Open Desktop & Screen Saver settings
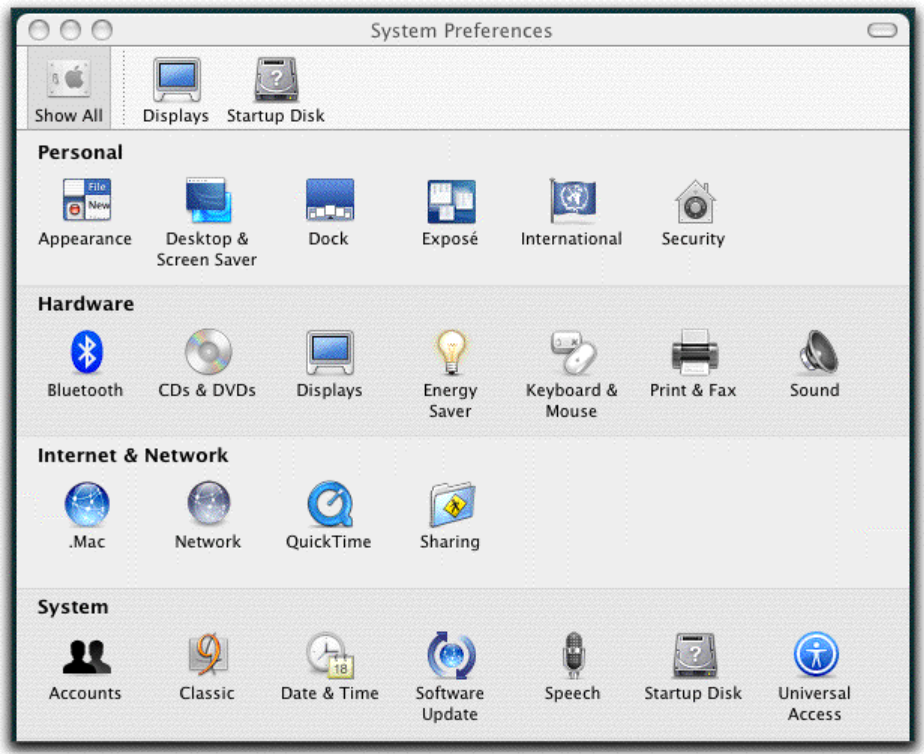Viewport: 924px width, 754px height. 206,205
